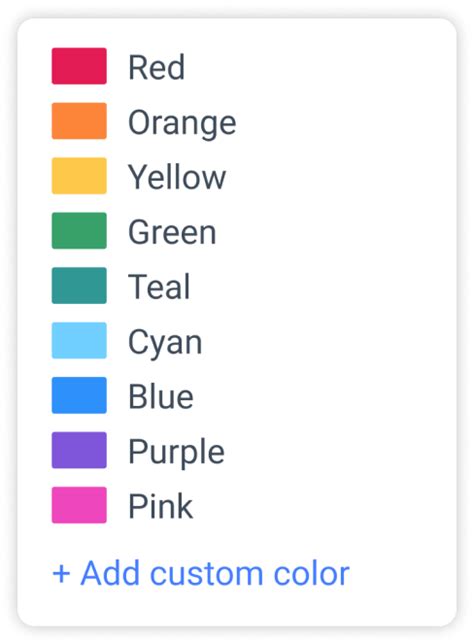Click the "Yellow" text entry

[177, 178]
